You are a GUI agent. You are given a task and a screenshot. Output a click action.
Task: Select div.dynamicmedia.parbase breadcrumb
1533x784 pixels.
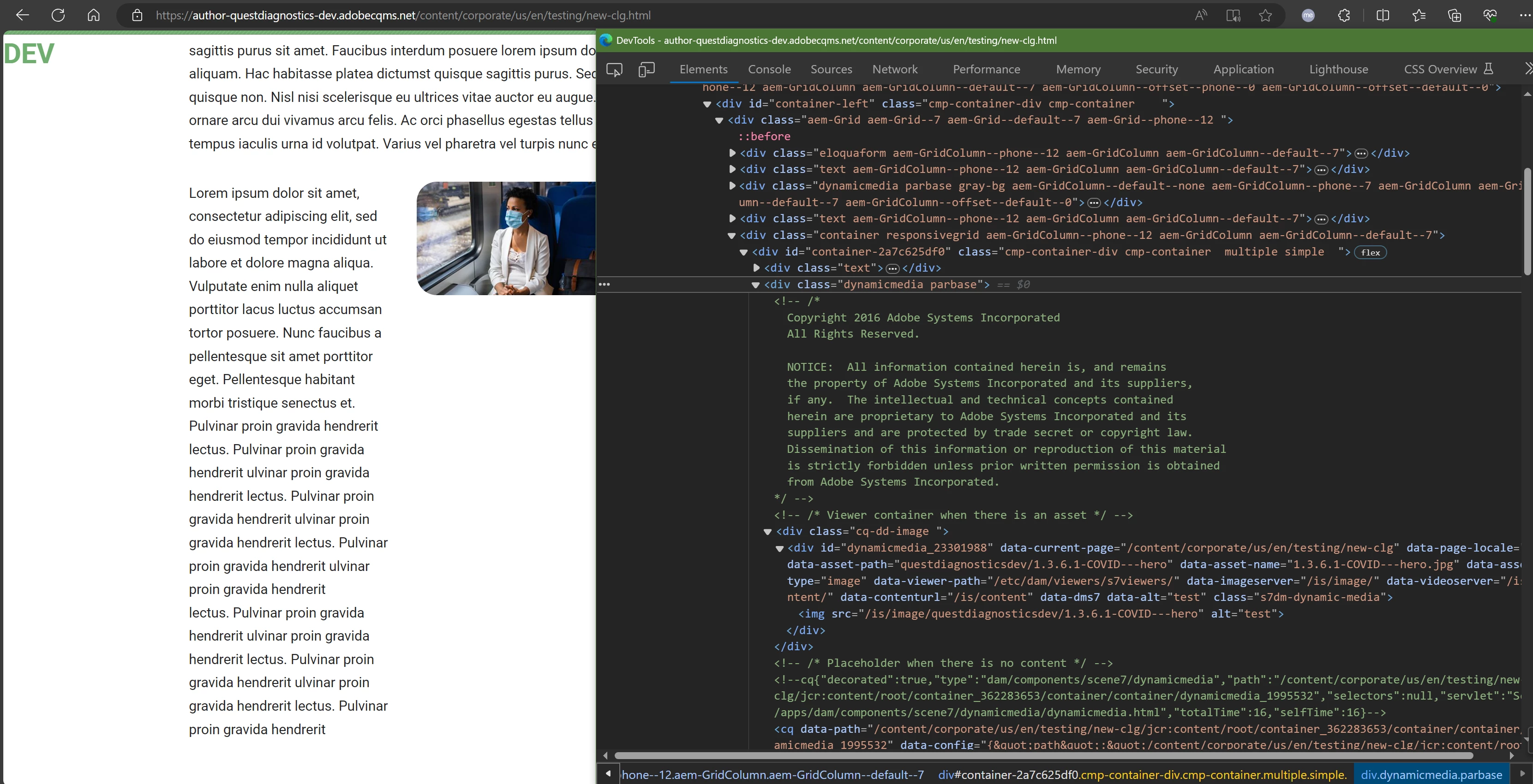(x=1431, y=774)
